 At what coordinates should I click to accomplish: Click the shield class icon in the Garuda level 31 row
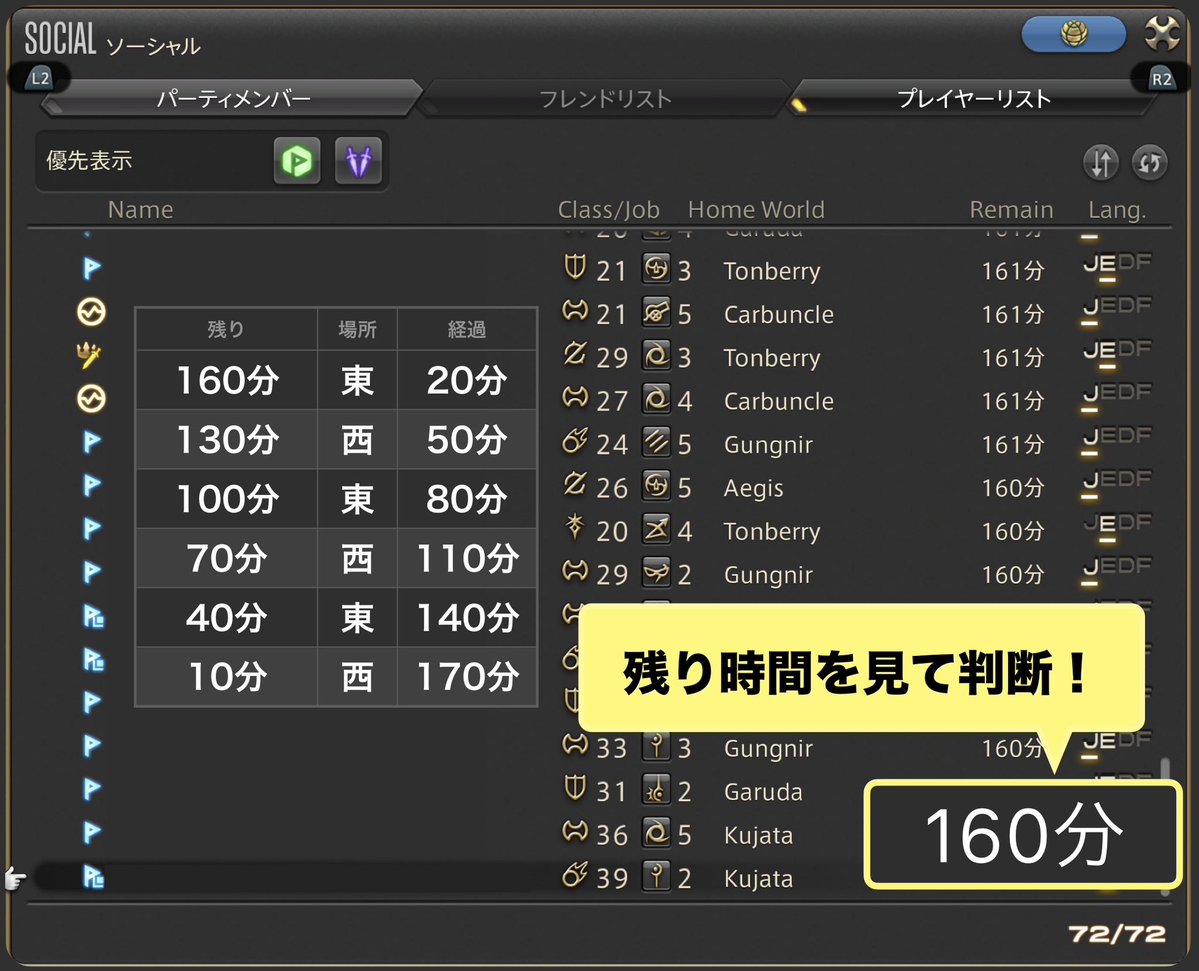pos(575,788)
